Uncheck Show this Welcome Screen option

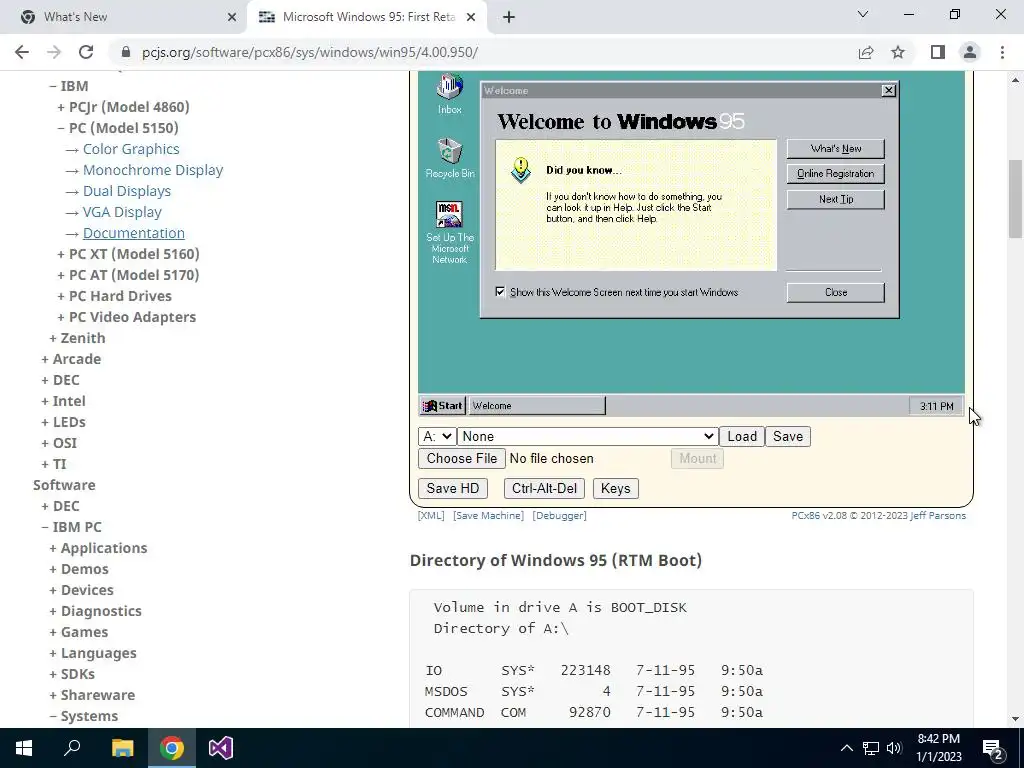tap(500, 292)
